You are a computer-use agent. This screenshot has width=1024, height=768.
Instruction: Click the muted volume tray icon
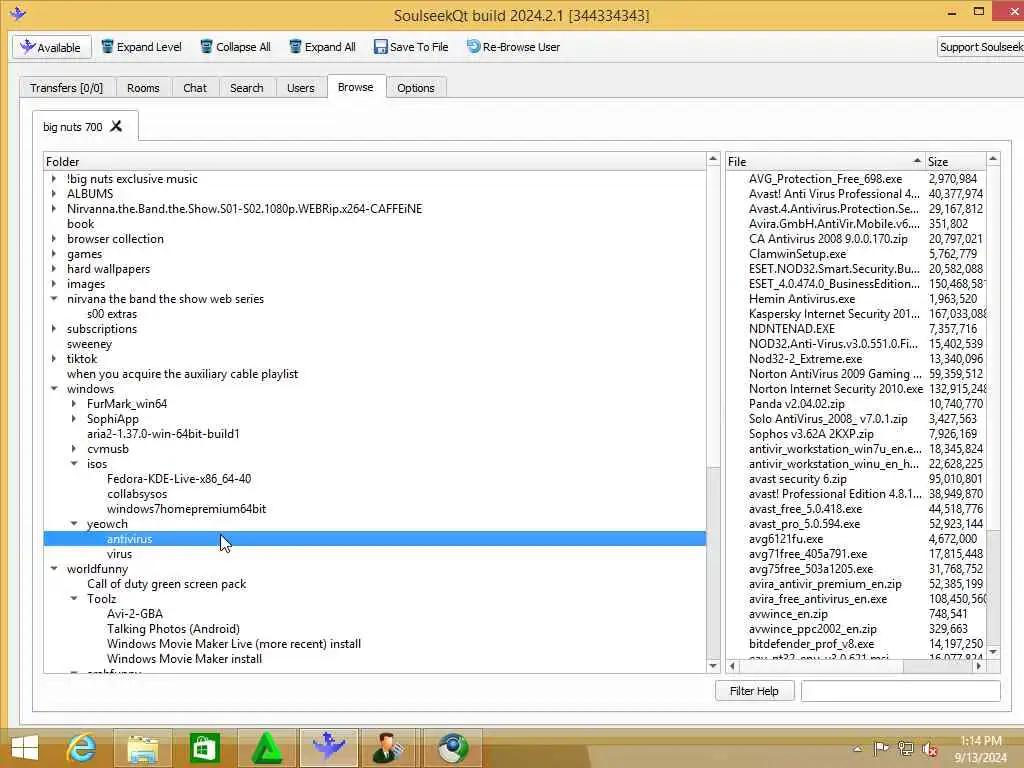(929, 749)
